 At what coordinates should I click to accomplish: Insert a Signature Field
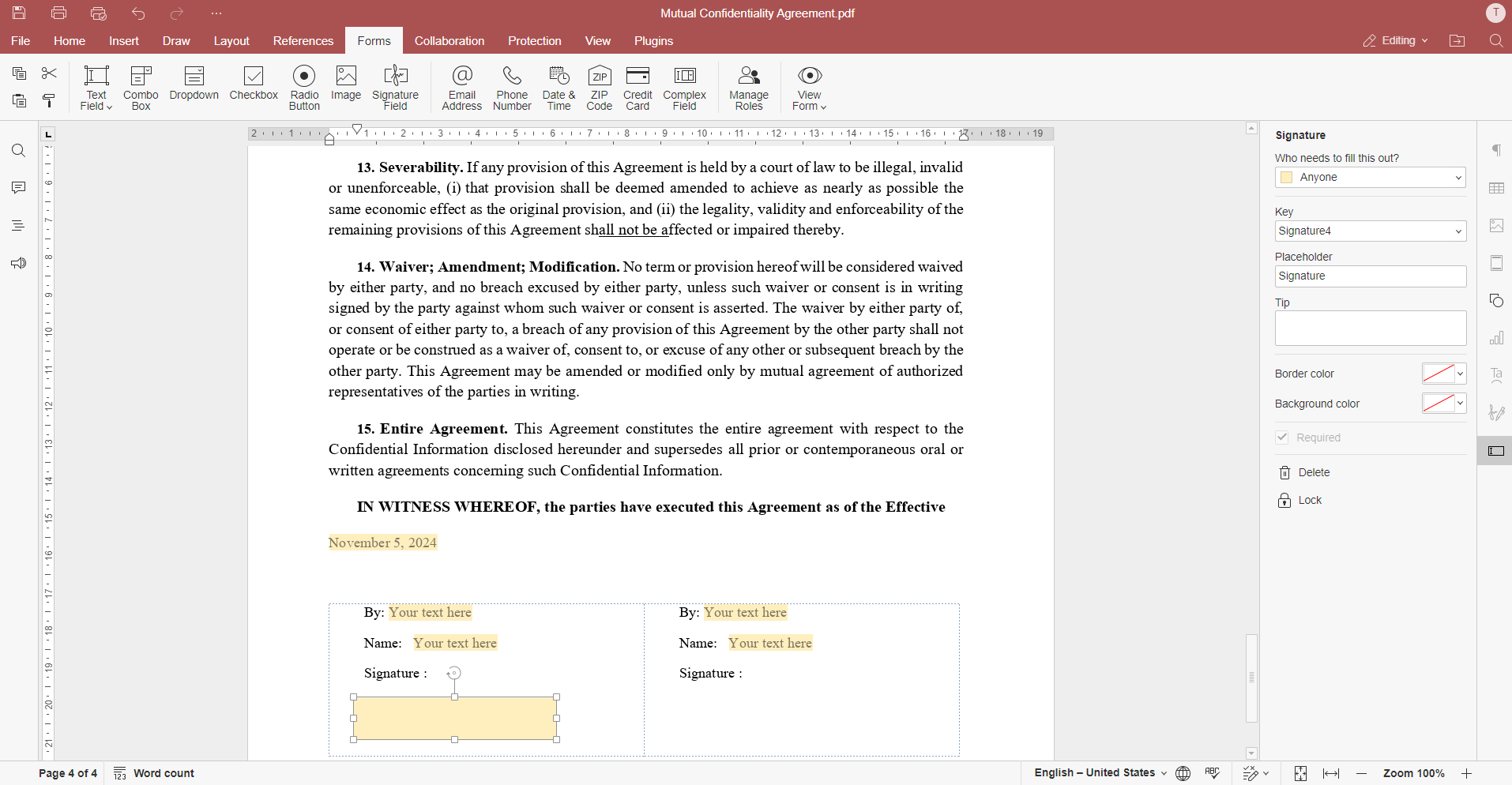(x=395, y=87)
